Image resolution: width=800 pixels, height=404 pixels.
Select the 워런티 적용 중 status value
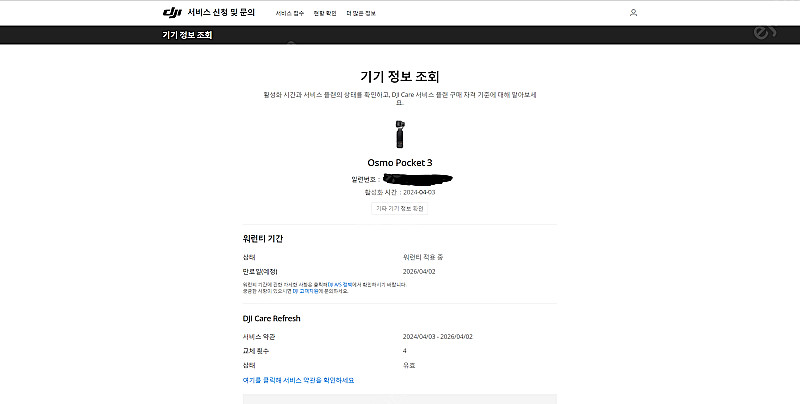[x=423, y=257]
